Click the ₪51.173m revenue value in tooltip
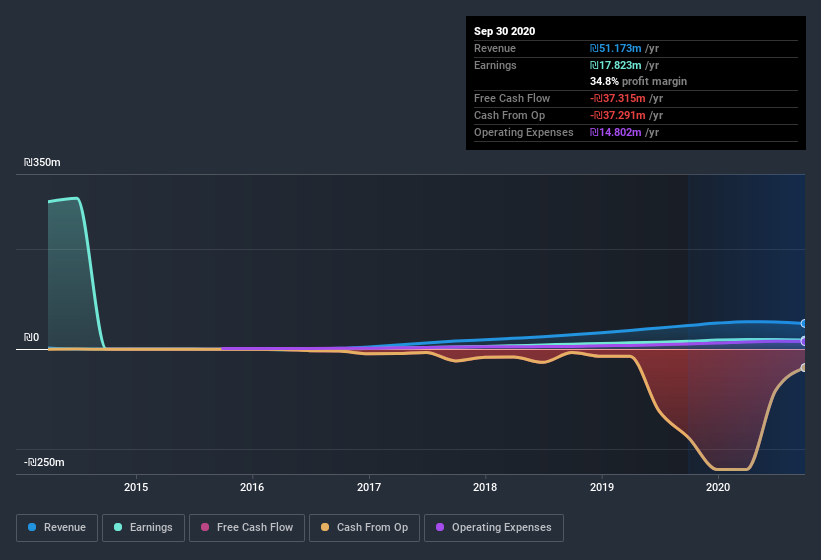The height and width of the screenshot is (560, 821). (x=617, y=48)
